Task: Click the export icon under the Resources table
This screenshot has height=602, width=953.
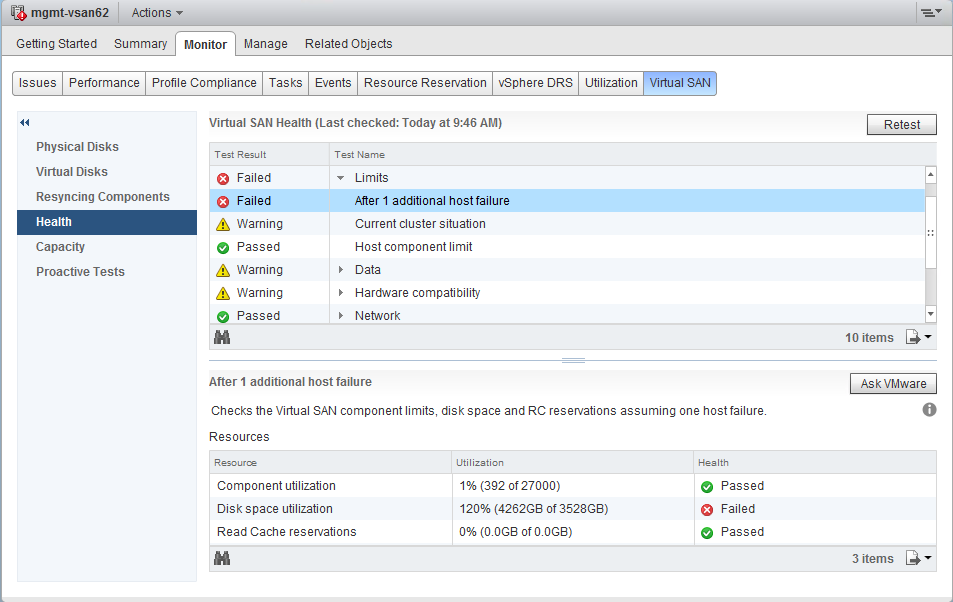Action: (912, 558)
